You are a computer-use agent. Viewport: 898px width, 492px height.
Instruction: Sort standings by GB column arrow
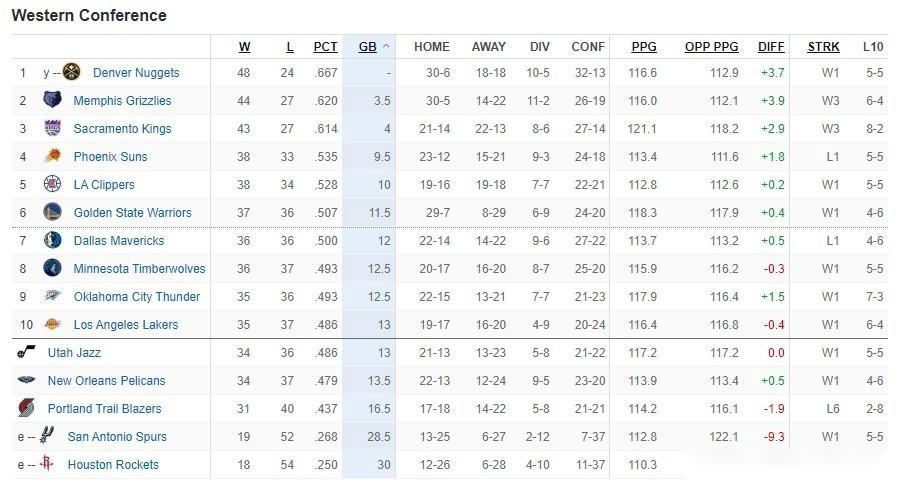pos(386,47)
